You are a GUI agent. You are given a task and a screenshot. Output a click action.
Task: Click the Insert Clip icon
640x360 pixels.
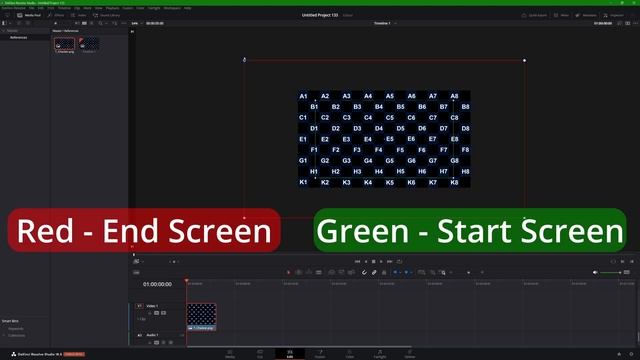click(x=331, y=272)
